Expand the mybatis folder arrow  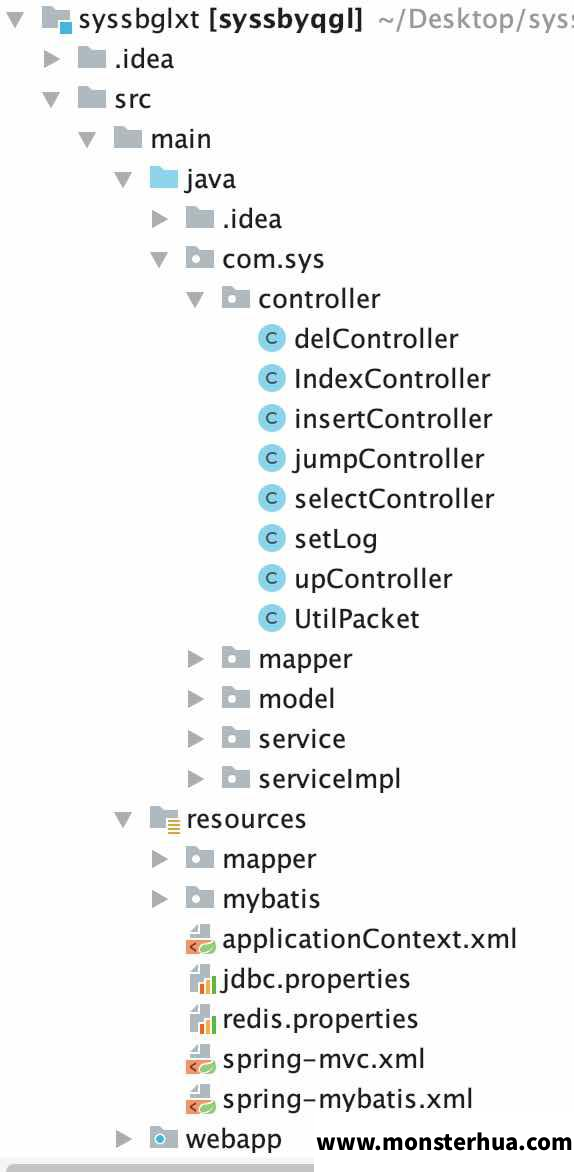tap(159, 899)
